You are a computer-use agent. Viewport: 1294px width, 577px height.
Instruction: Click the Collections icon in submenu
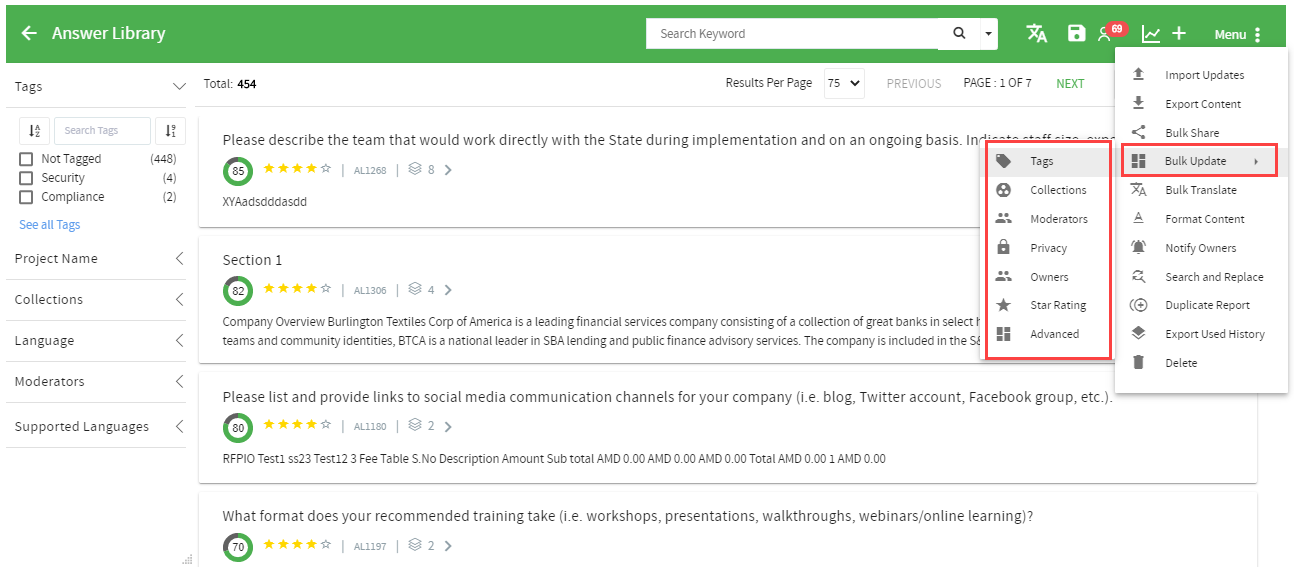(x=1004, y=190)
